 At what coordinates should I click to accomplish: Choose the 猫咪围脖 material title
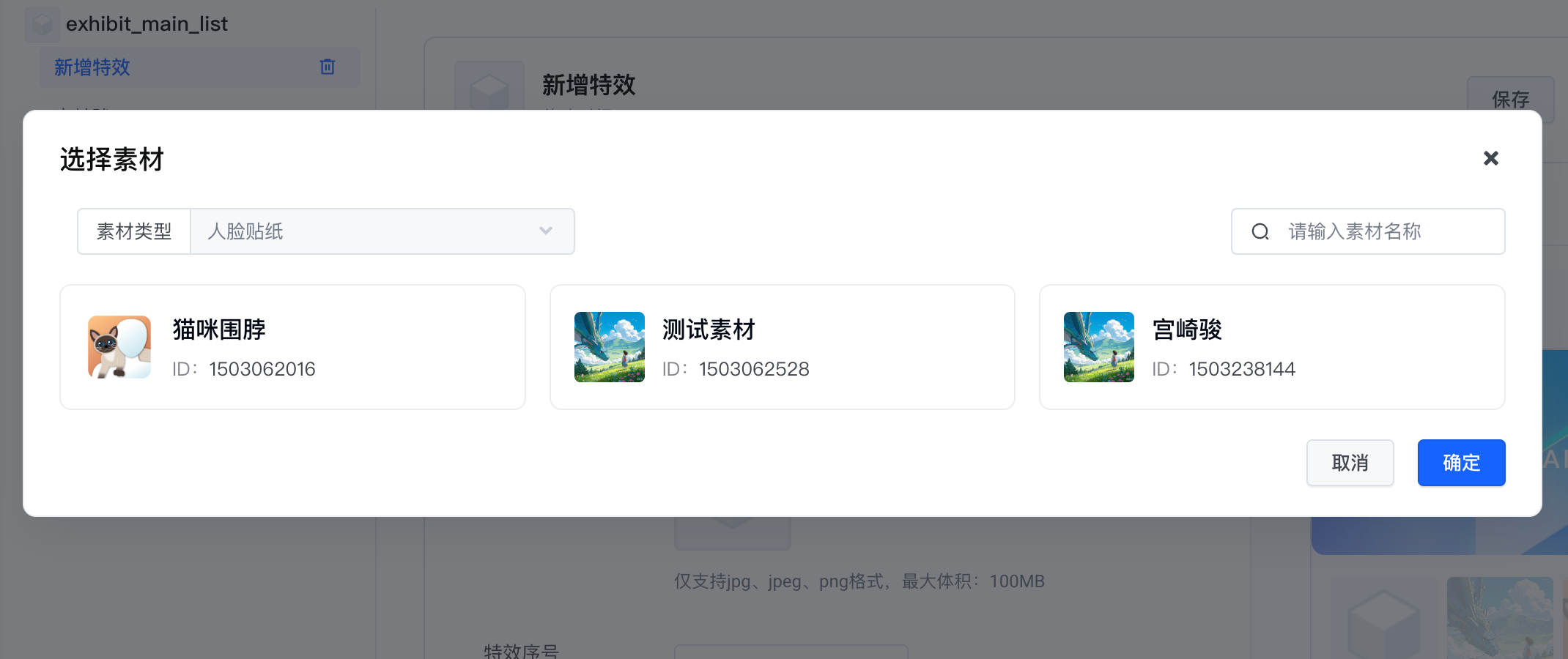point(219,329)
